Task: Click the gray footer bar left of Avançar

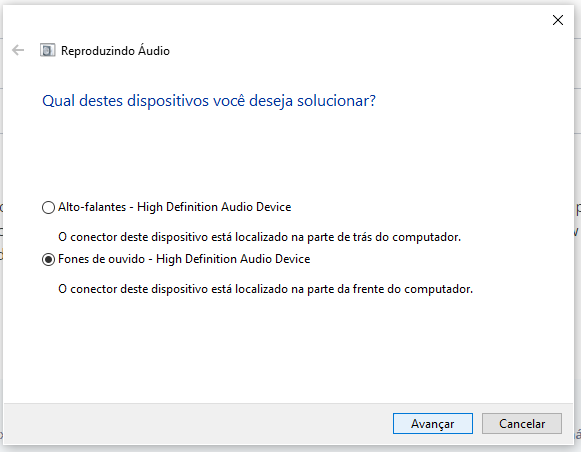Action: [198, 423]
